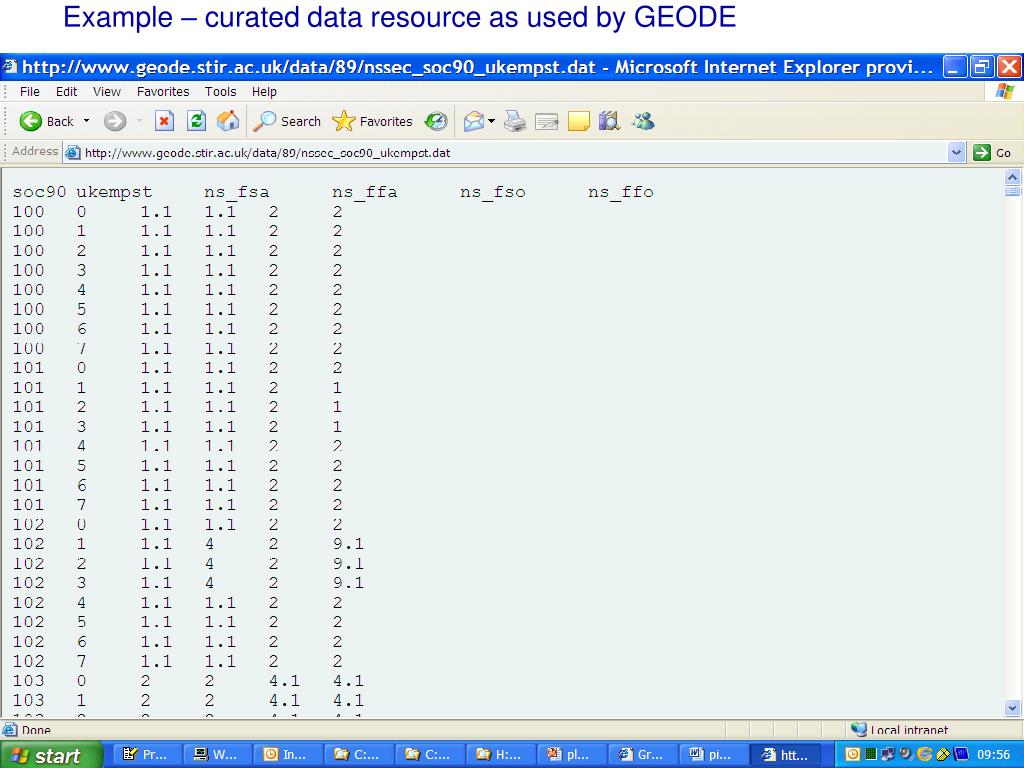The image size is (1024, 768).
Task: Go to the Home page icon
Action: (228, 121)
